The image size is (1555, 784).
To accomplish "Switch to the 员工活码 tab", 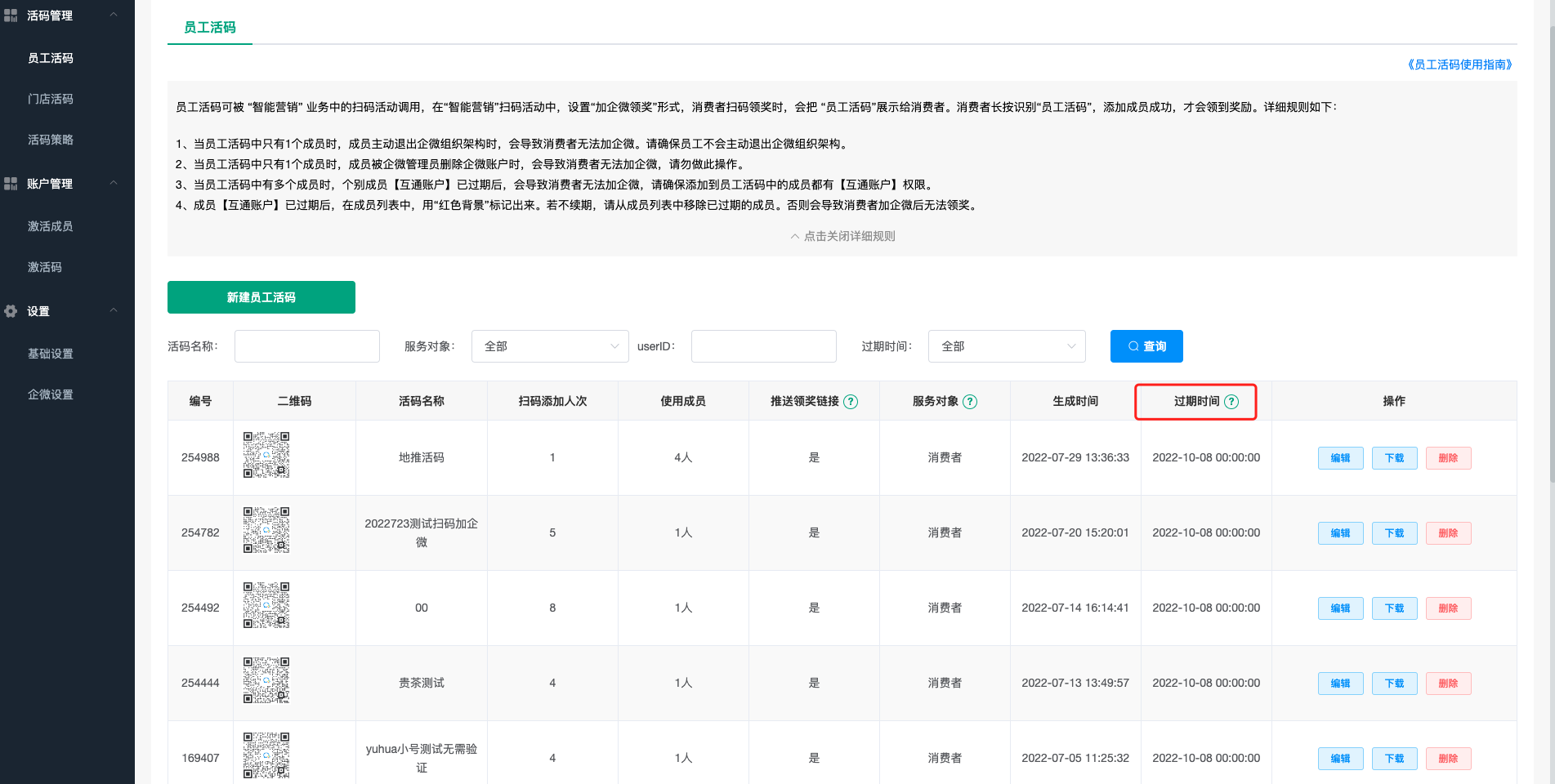I will pos(210,28).
